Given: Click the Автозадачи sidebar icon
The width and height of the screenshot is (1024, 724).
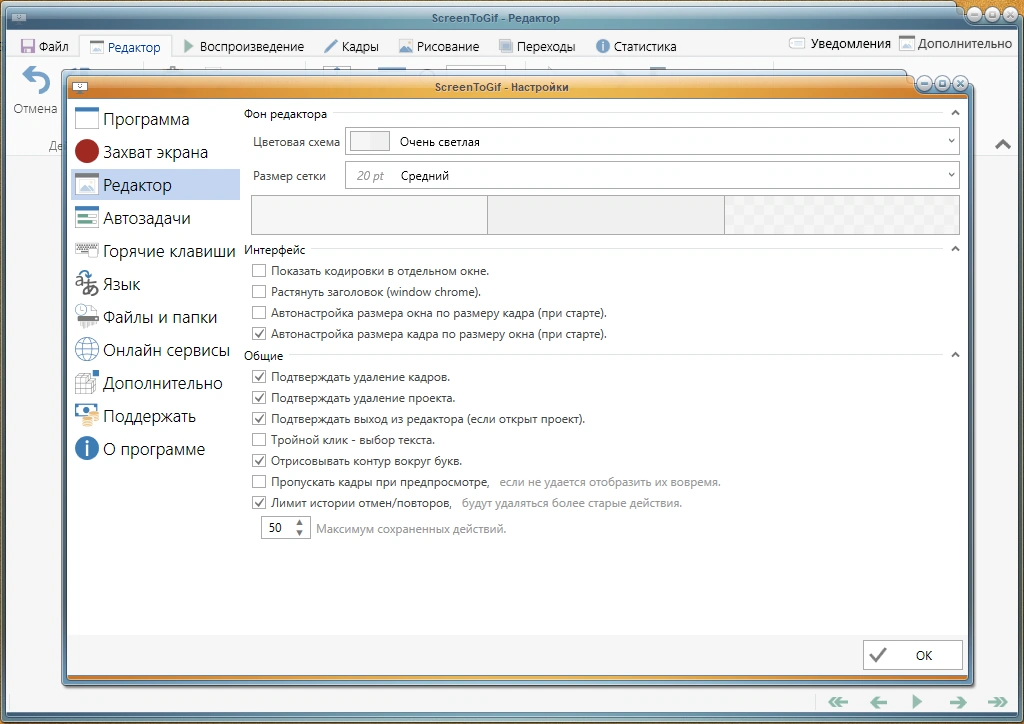Looking at the screenshot, I should (86, 217).
